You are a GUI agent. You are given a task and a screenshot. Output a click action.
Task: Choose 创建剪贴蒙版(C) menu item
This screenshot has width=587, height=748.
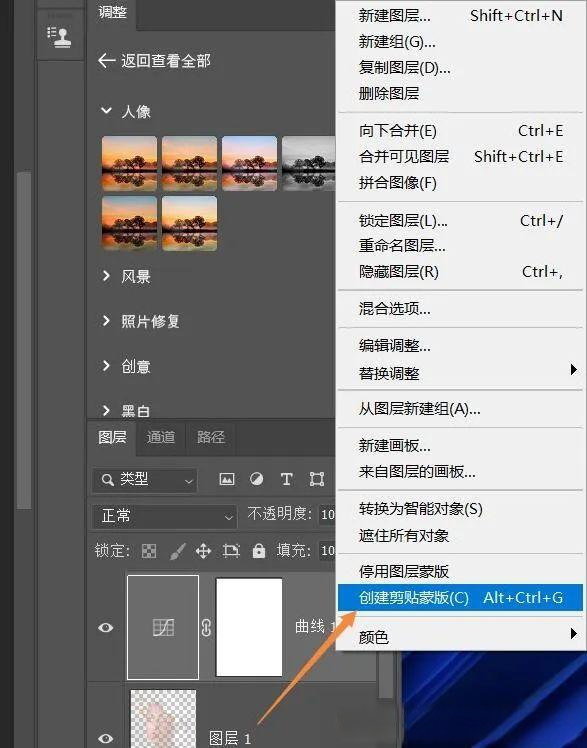460,597
